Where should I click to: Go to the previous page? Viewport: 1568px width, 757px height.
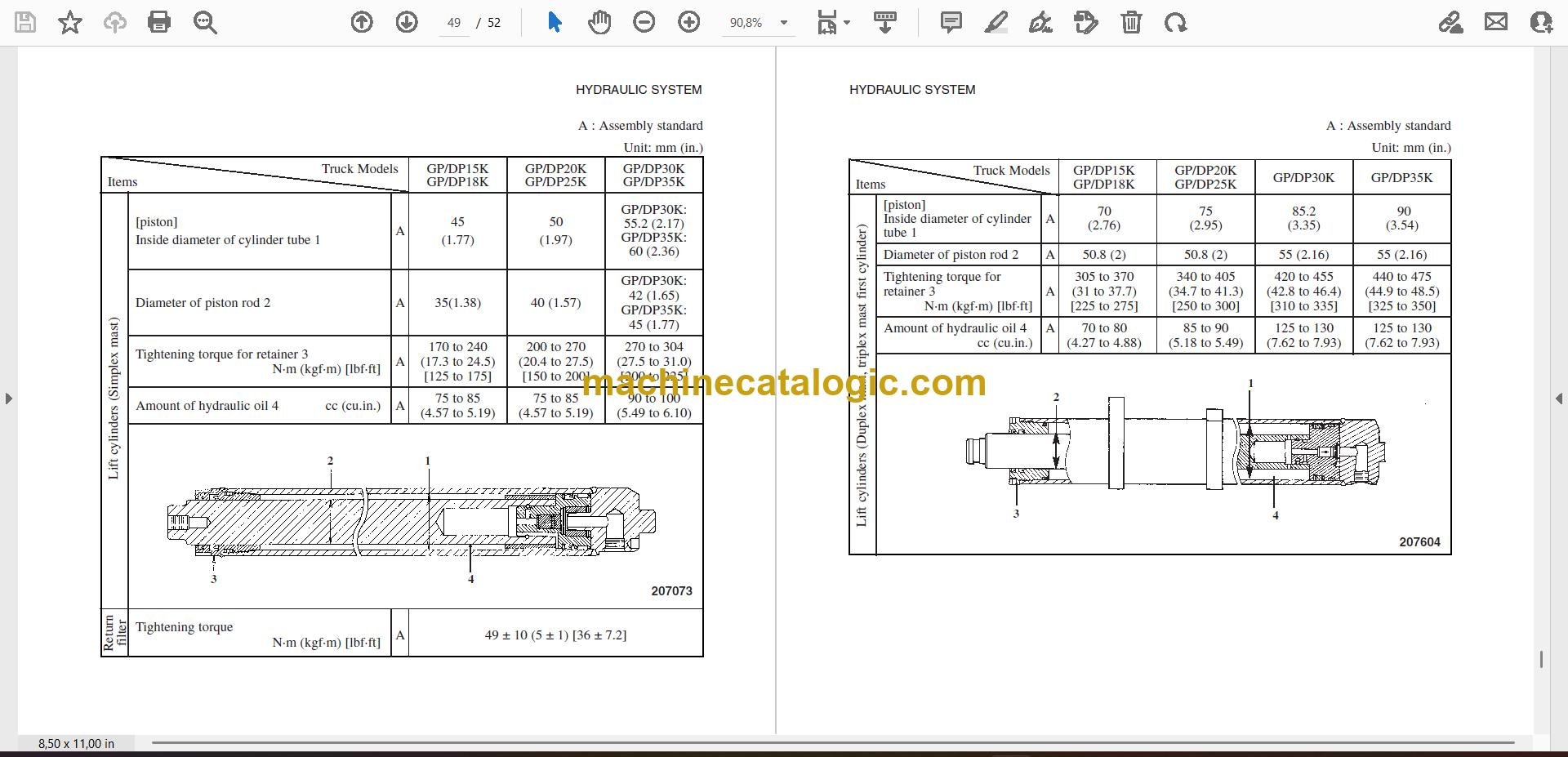(x=362, y=22)
